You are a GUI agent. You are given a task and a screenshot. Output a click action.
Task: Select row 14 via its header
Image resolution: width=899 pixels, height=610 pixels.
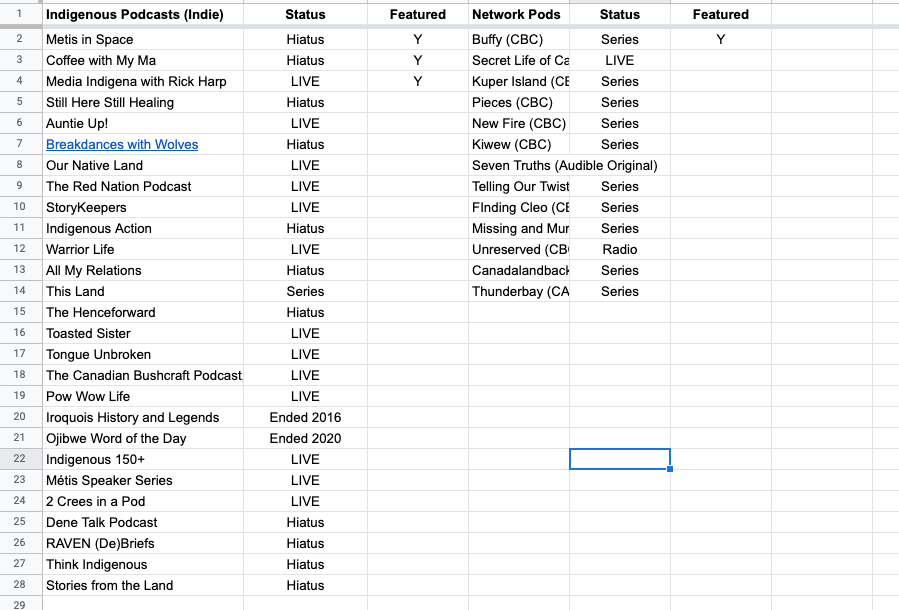coord(20,291)
